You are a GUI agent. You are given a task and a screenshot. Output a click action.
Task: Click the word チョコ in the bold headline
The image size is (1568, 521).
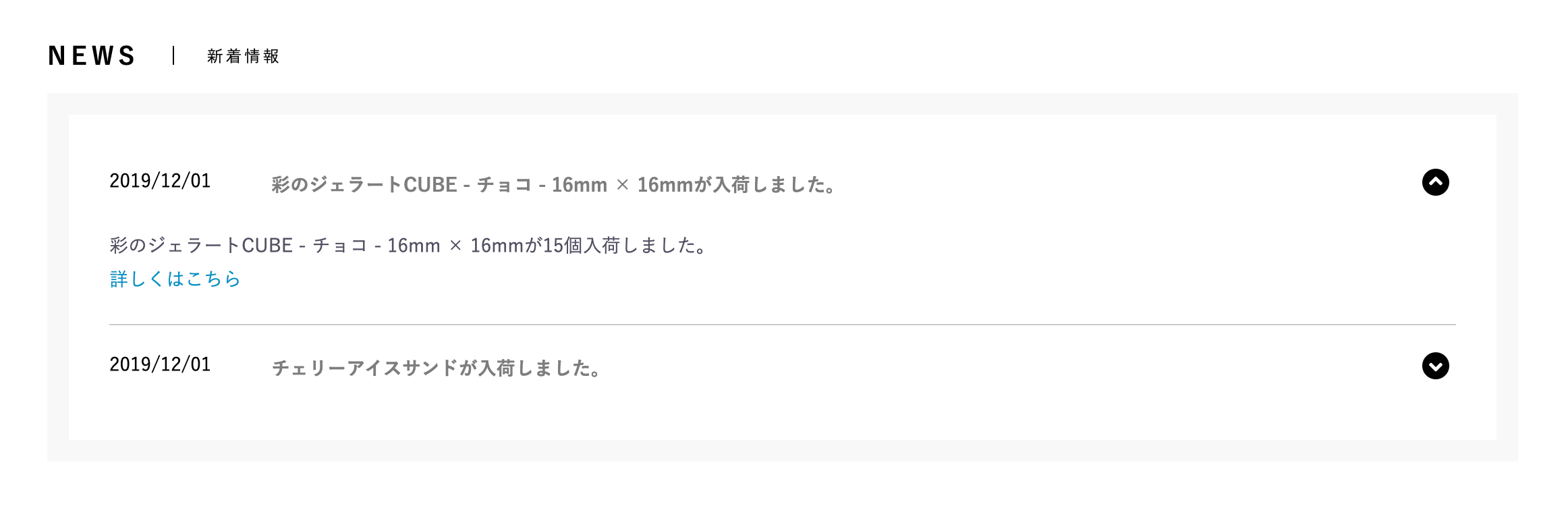point(505,184)
